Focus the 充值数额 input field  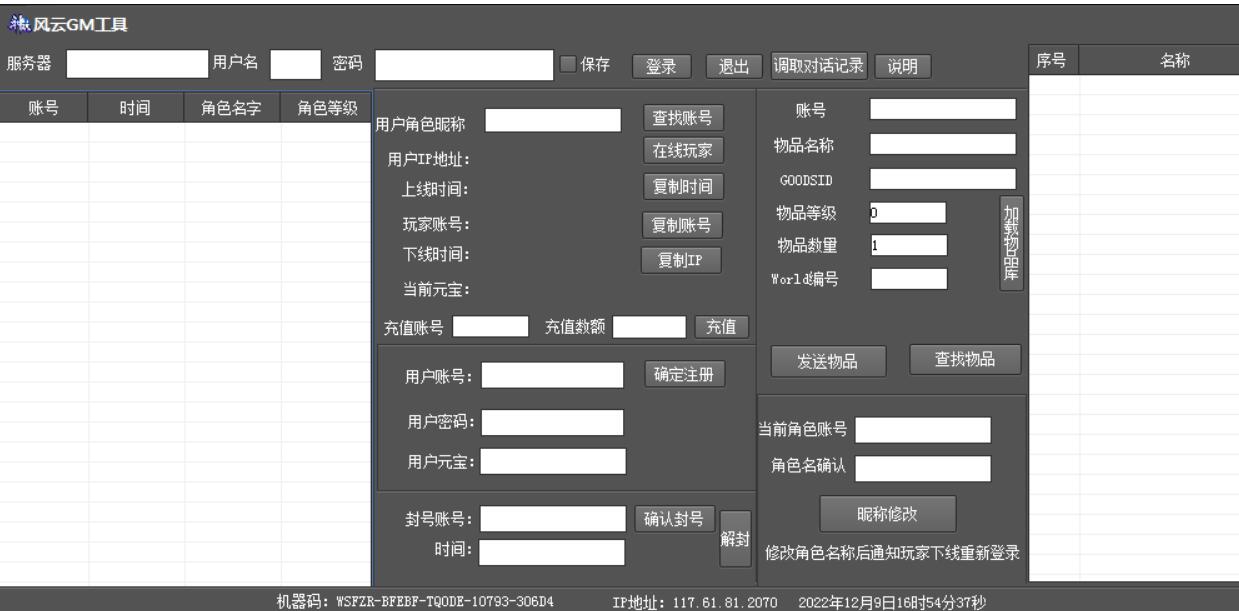649,326
